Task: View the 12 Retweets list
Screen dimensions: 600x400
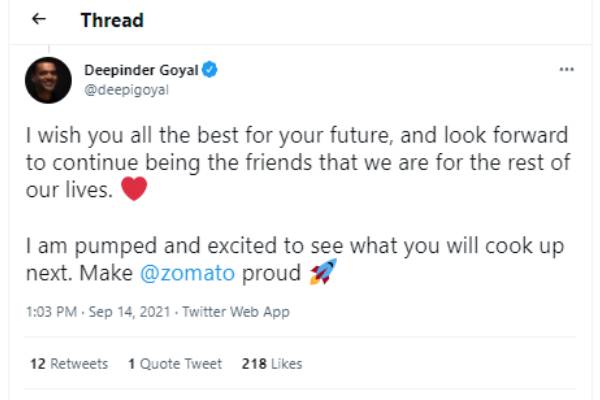Action: click(x=68, y=364)
